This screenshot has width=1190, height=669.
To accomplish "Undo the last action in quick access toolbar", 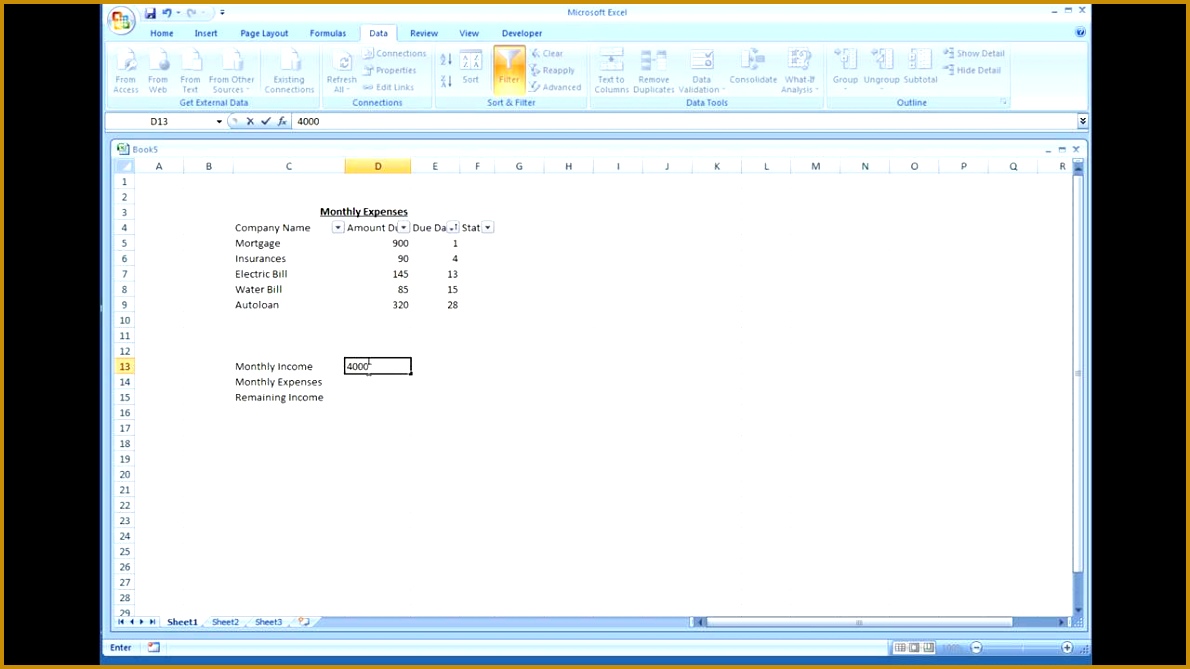I will click(167, 13).
